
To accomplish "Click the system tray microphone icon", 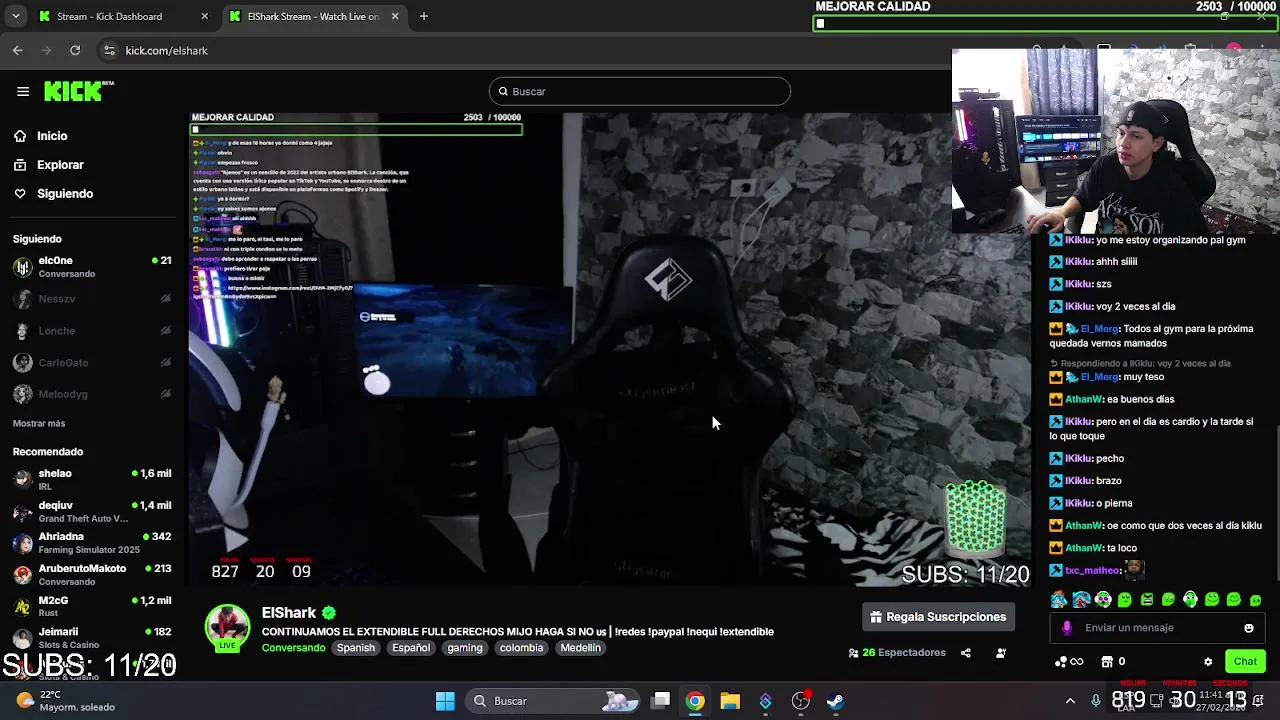I will point(1096,700).
